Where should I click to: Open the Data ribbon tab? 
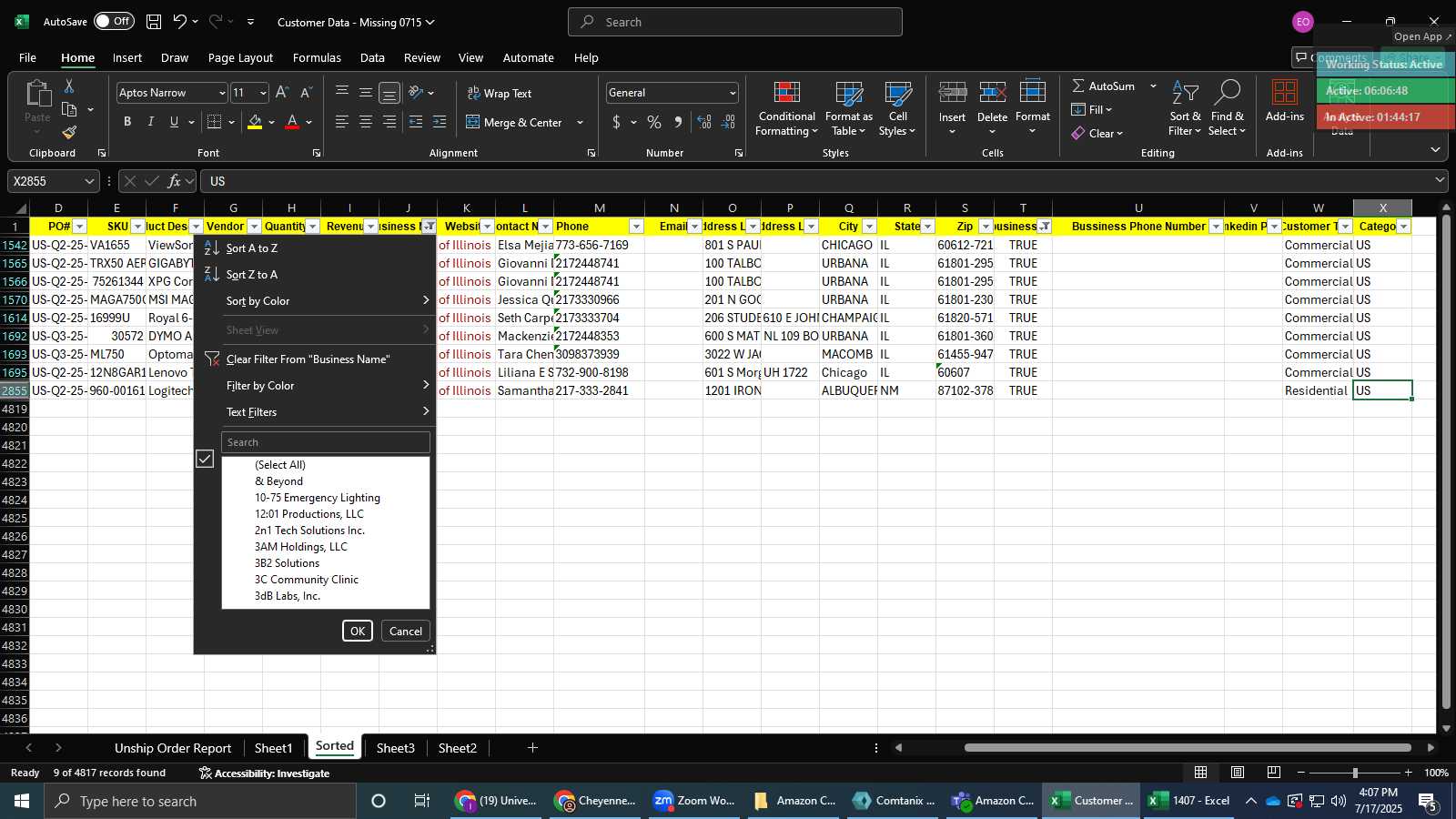(372, 57)
